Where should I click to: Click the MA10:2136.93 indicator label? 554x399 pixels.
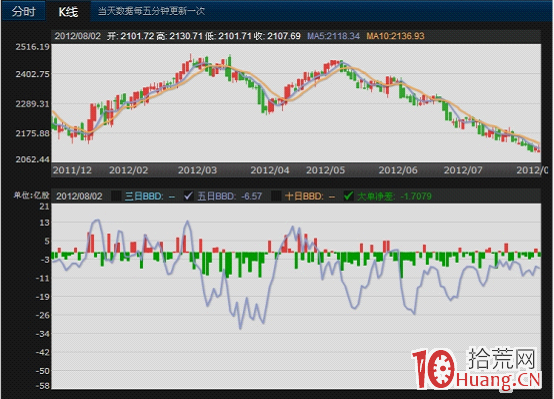(395, 36)
